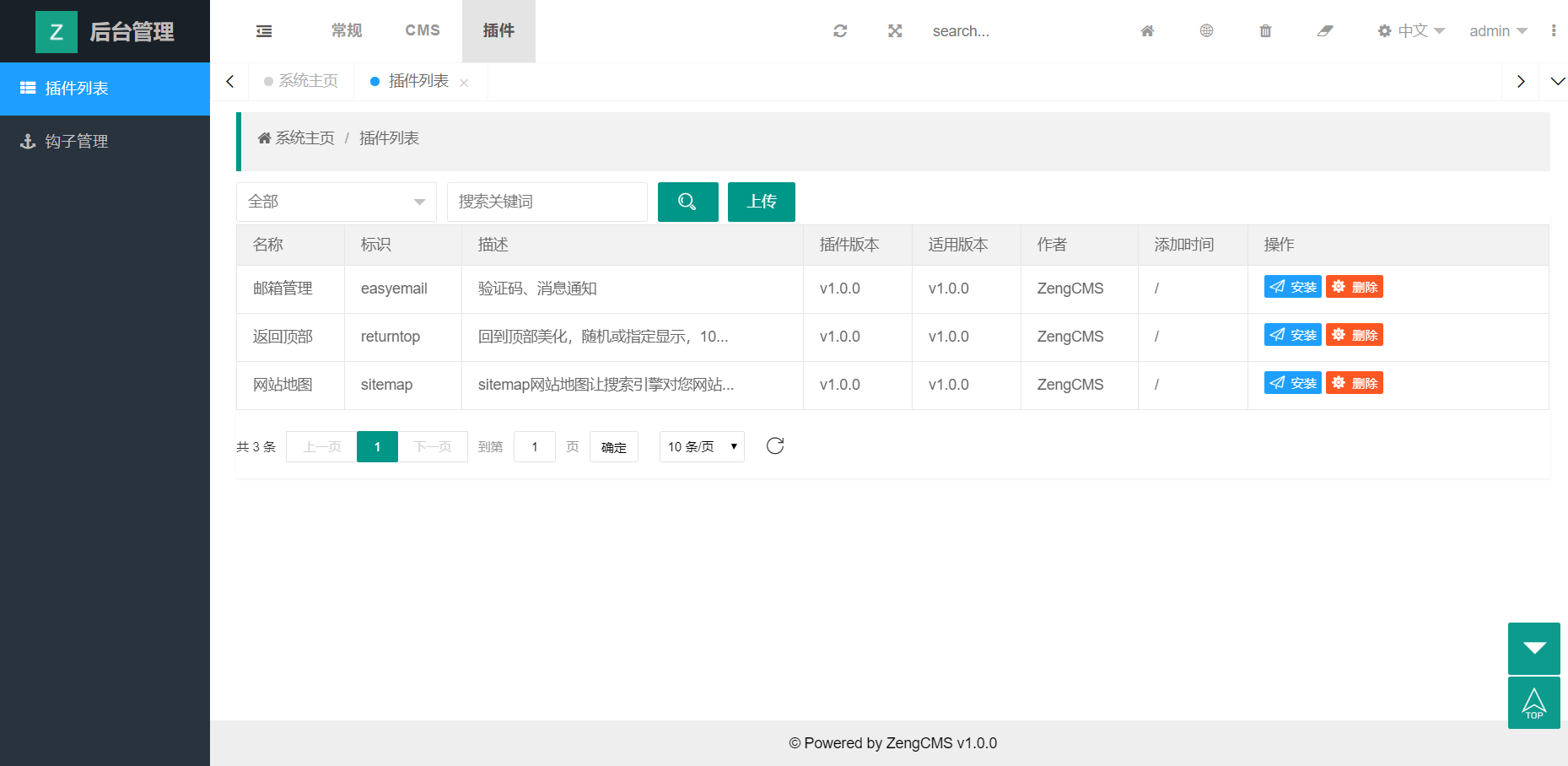Screen dimensions: 1568x766
Task: Toggle fullscreen mode icon
Action: tap(895, 31)
